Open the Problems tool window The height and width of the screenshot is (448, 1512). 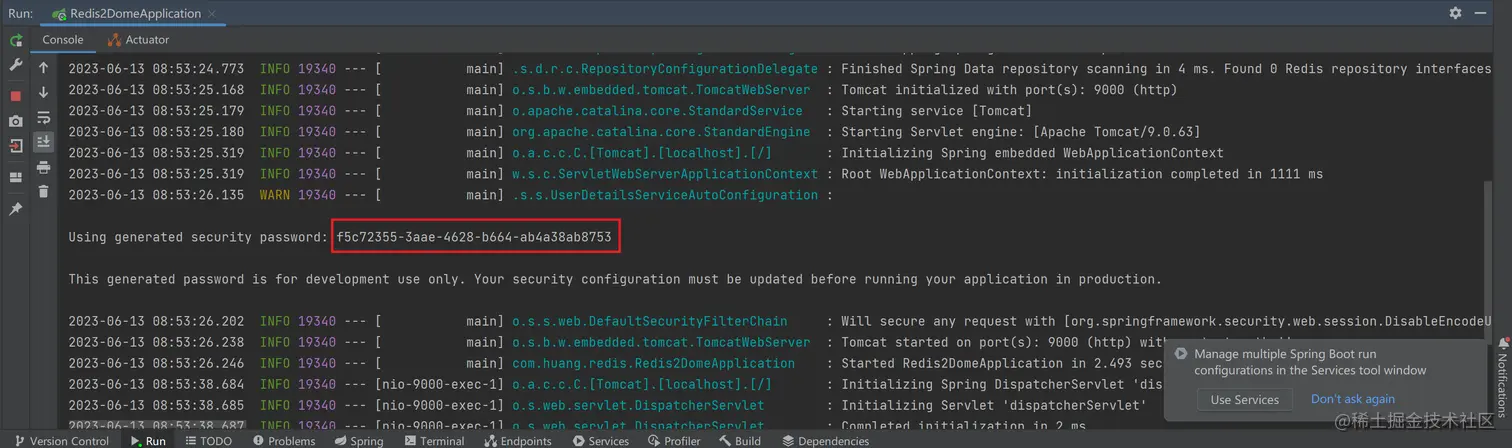284,441
